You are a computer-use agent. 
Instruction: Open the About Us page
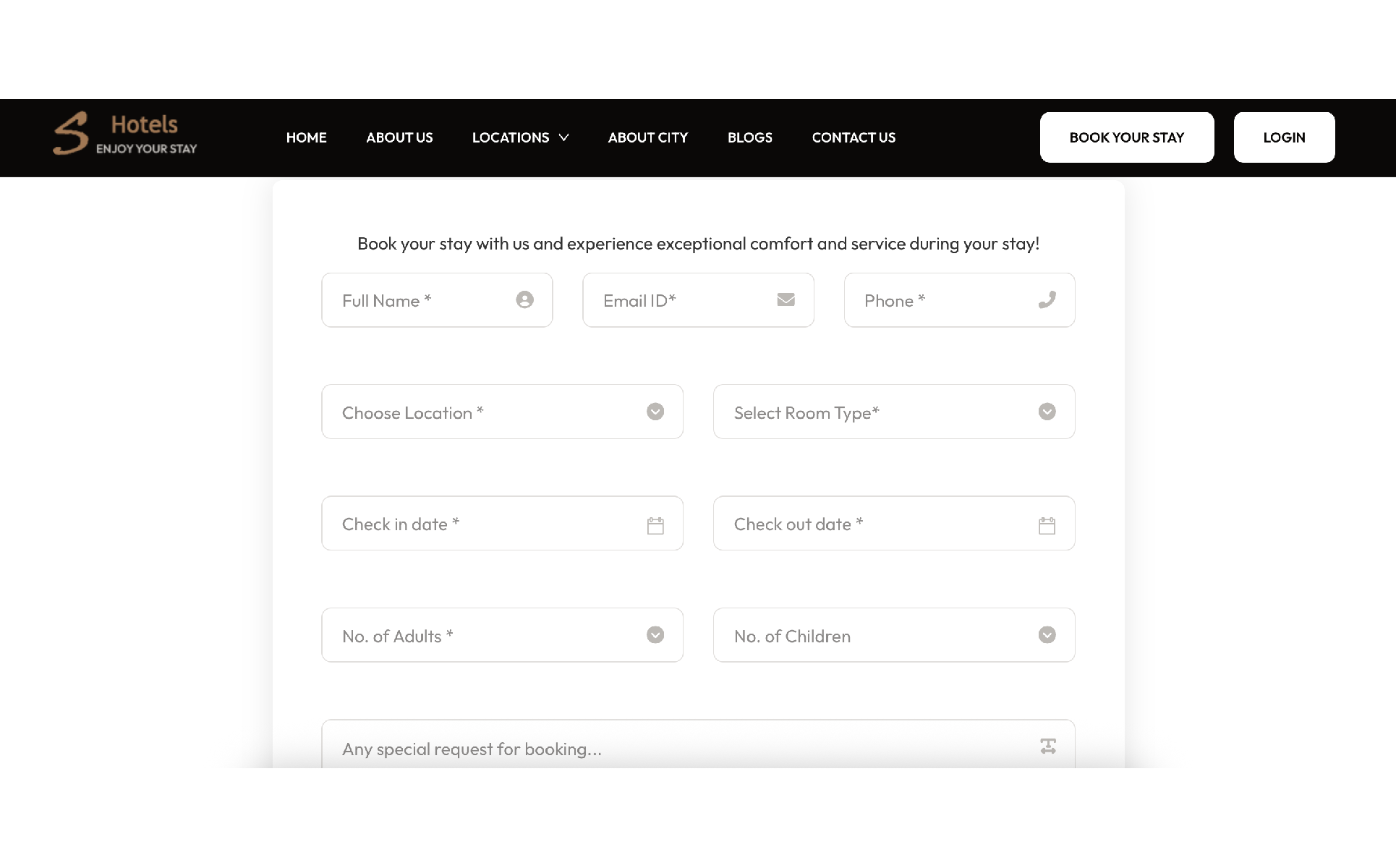point(399,137)
